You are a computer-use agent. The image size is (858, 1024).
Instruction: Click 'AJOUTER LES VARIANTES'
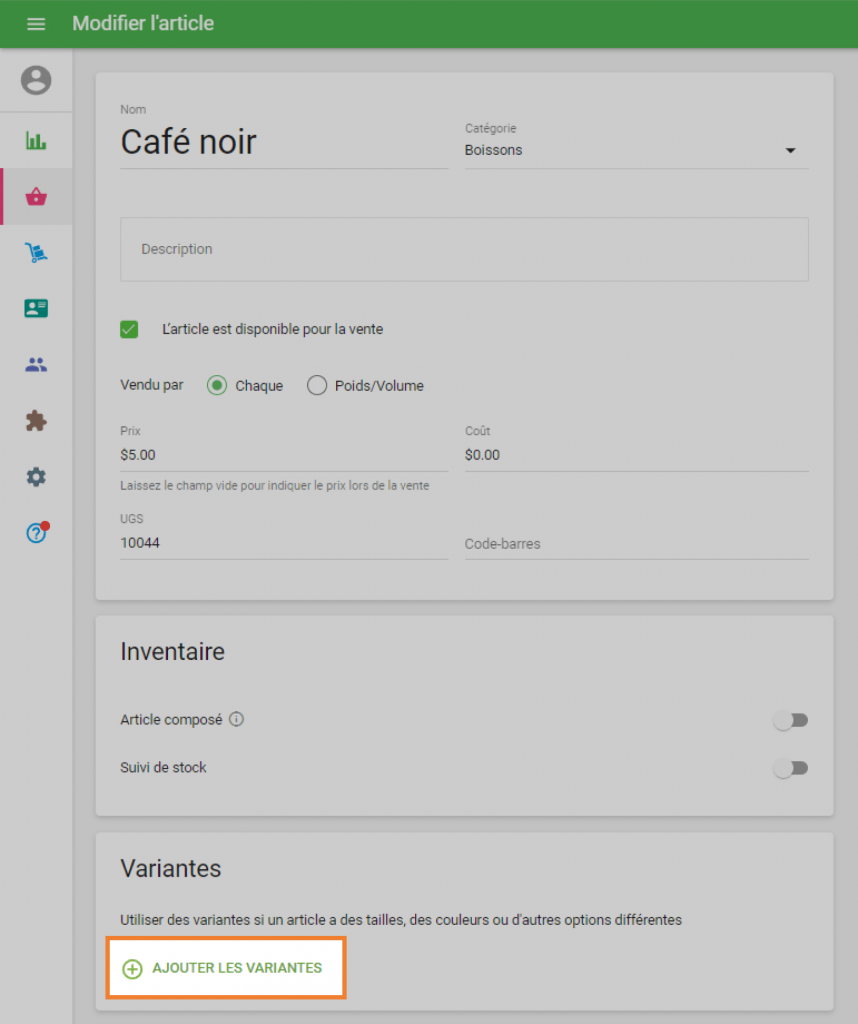pos(226,967)
